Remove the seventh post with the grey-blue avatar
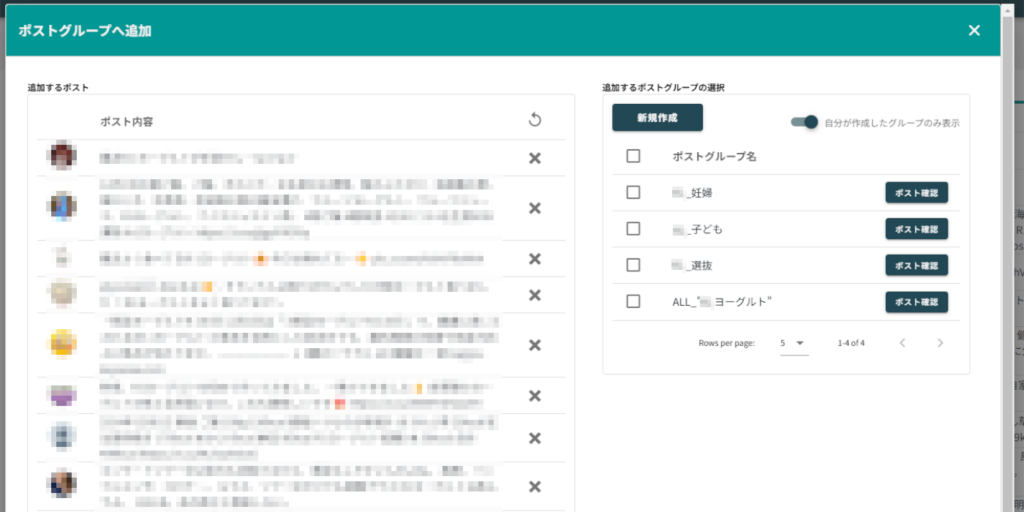 535,438
